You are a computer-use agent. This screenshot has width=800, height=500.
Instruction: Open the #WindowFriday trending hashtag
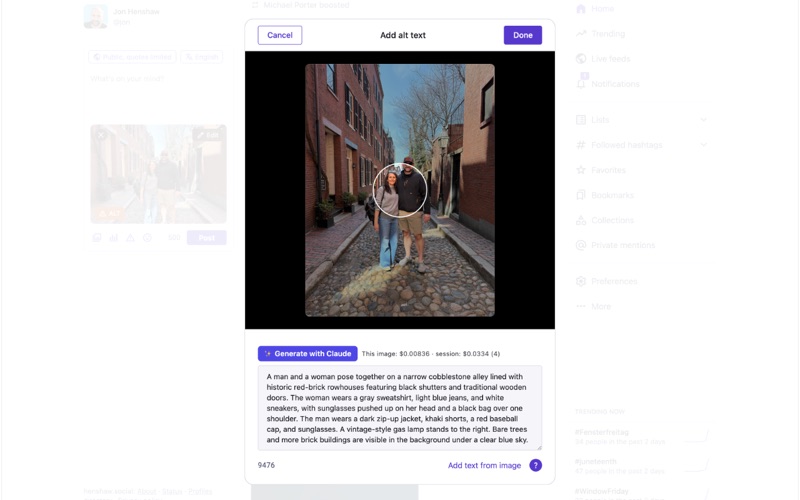(602, 491)
